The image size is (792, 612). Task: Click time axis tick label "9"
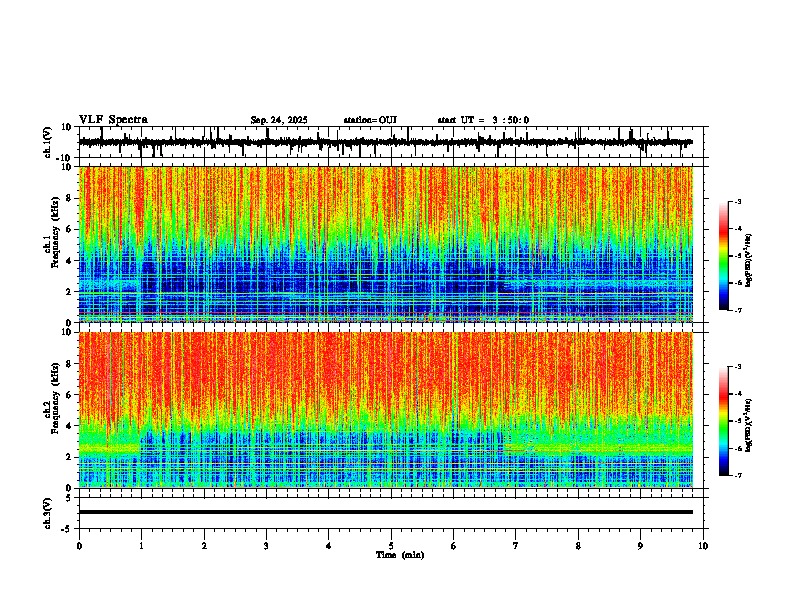pos(641,546)
